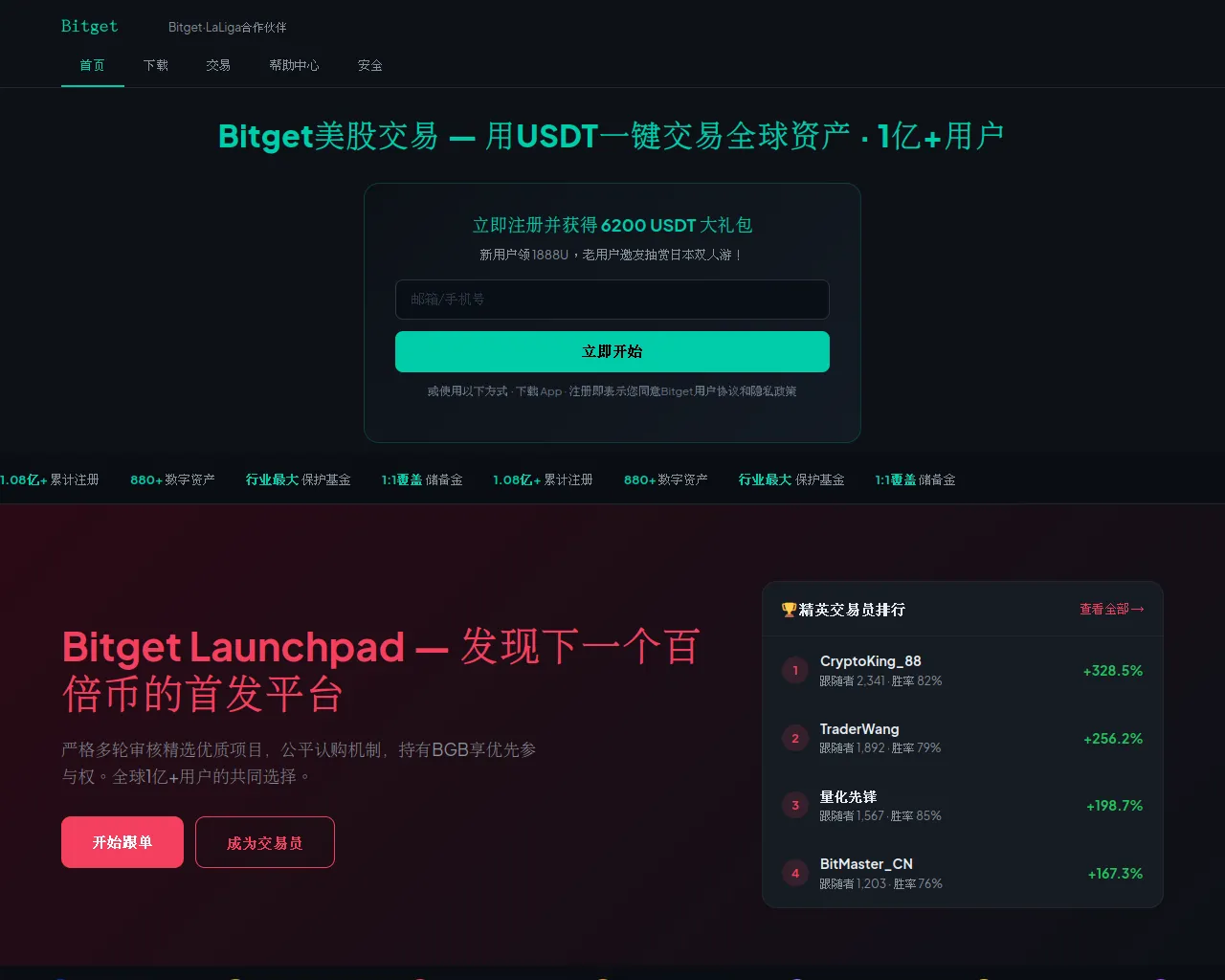
Task: Click Bitget-LaLiga合作伙伴 link
Action: point(227,28)
